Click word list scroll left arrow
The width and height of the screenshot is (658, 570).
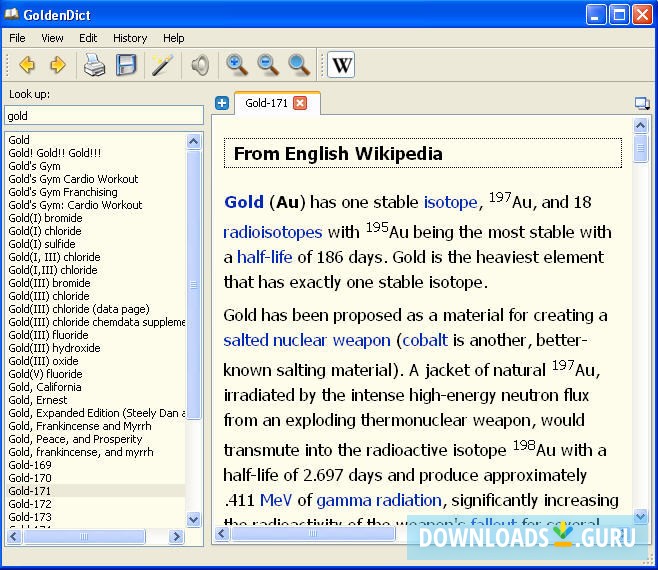(x=13, y=536)
